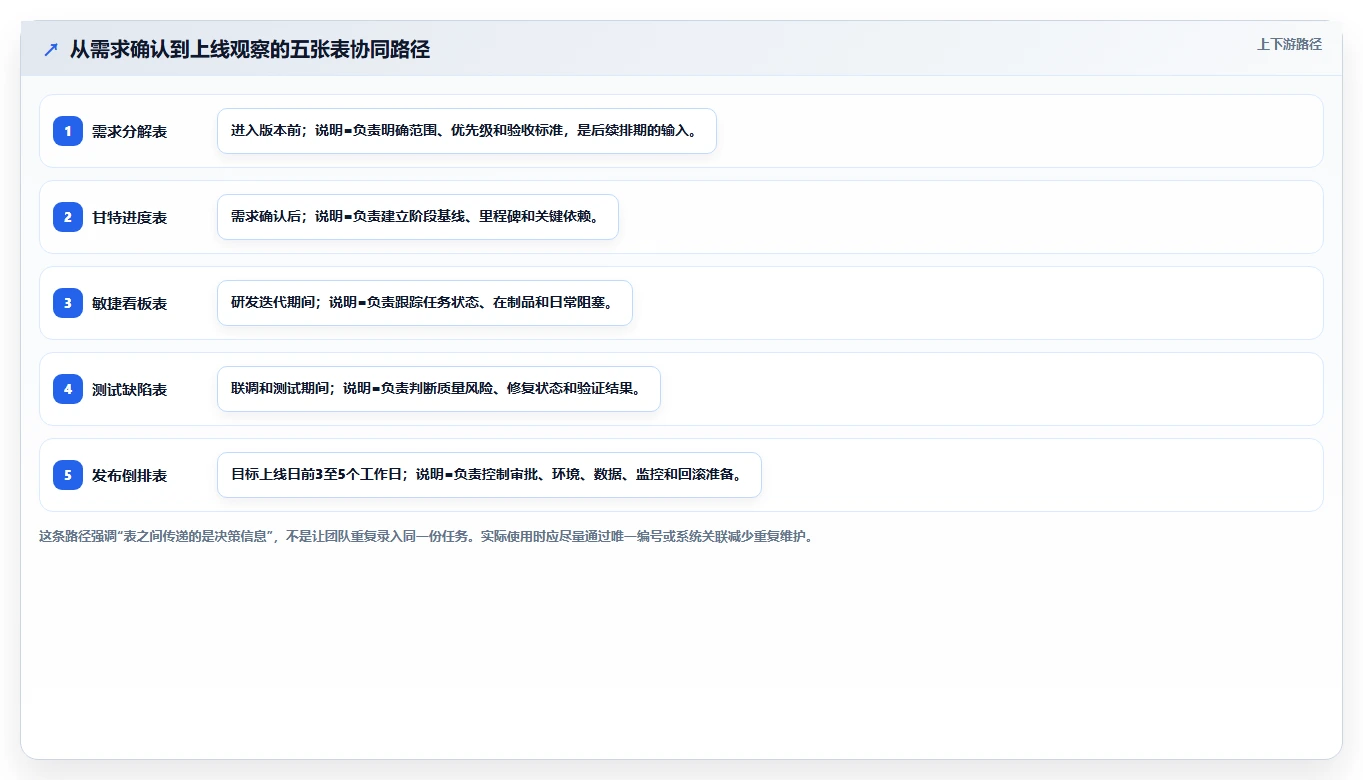Select the 需求分解表 step label
Screen dimensions: 1363x780
pos(130,131)
